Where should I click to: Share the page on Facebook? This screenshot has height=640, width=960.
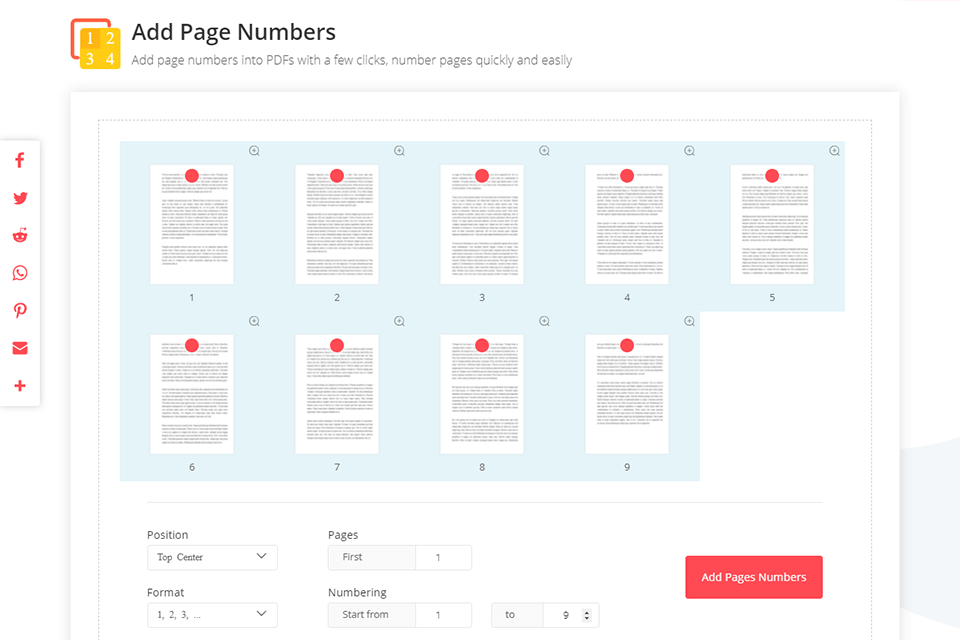20,160
